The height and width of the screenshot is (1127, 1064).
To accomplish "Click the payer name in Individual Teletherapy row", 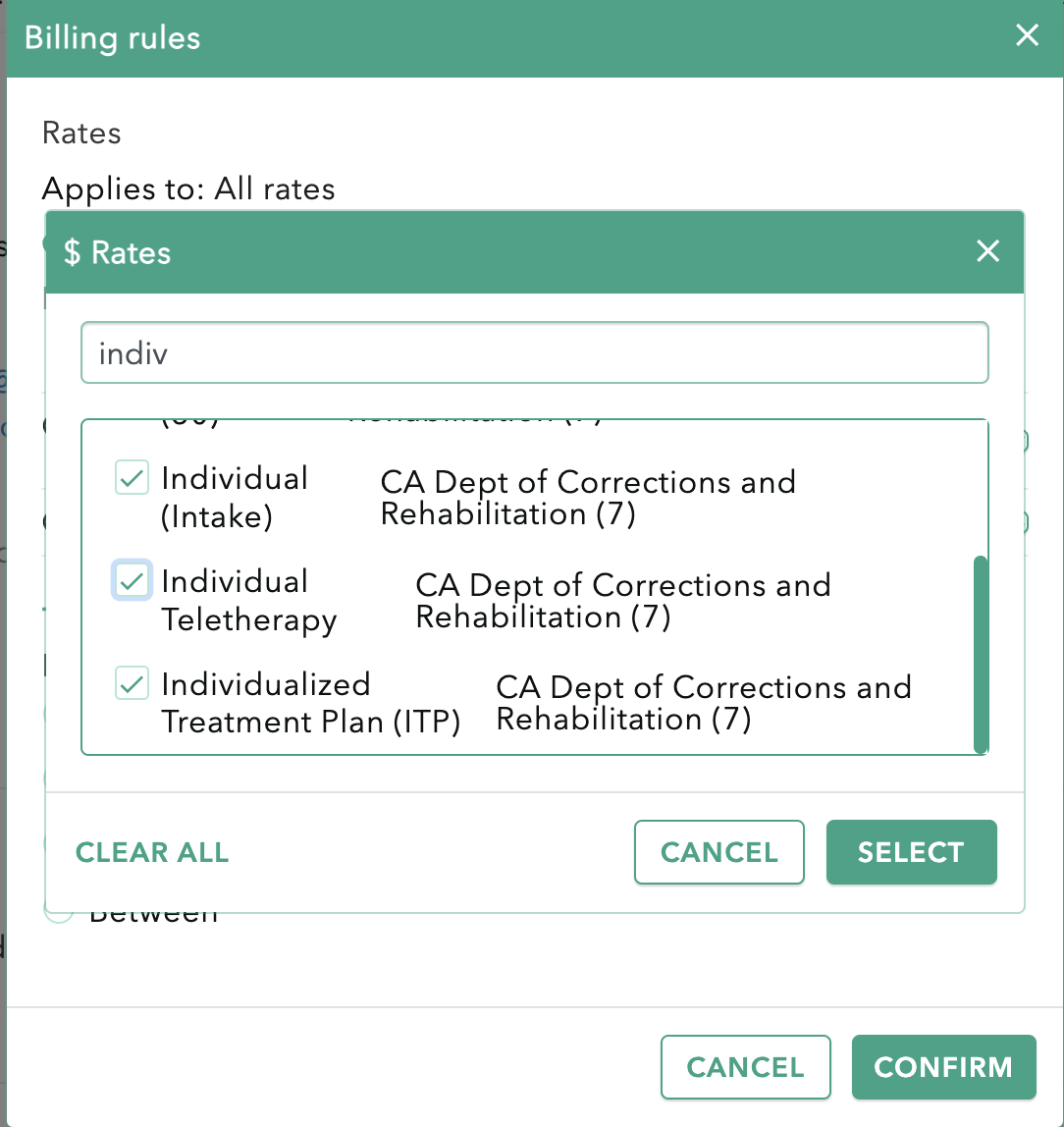I will (622, 601).
